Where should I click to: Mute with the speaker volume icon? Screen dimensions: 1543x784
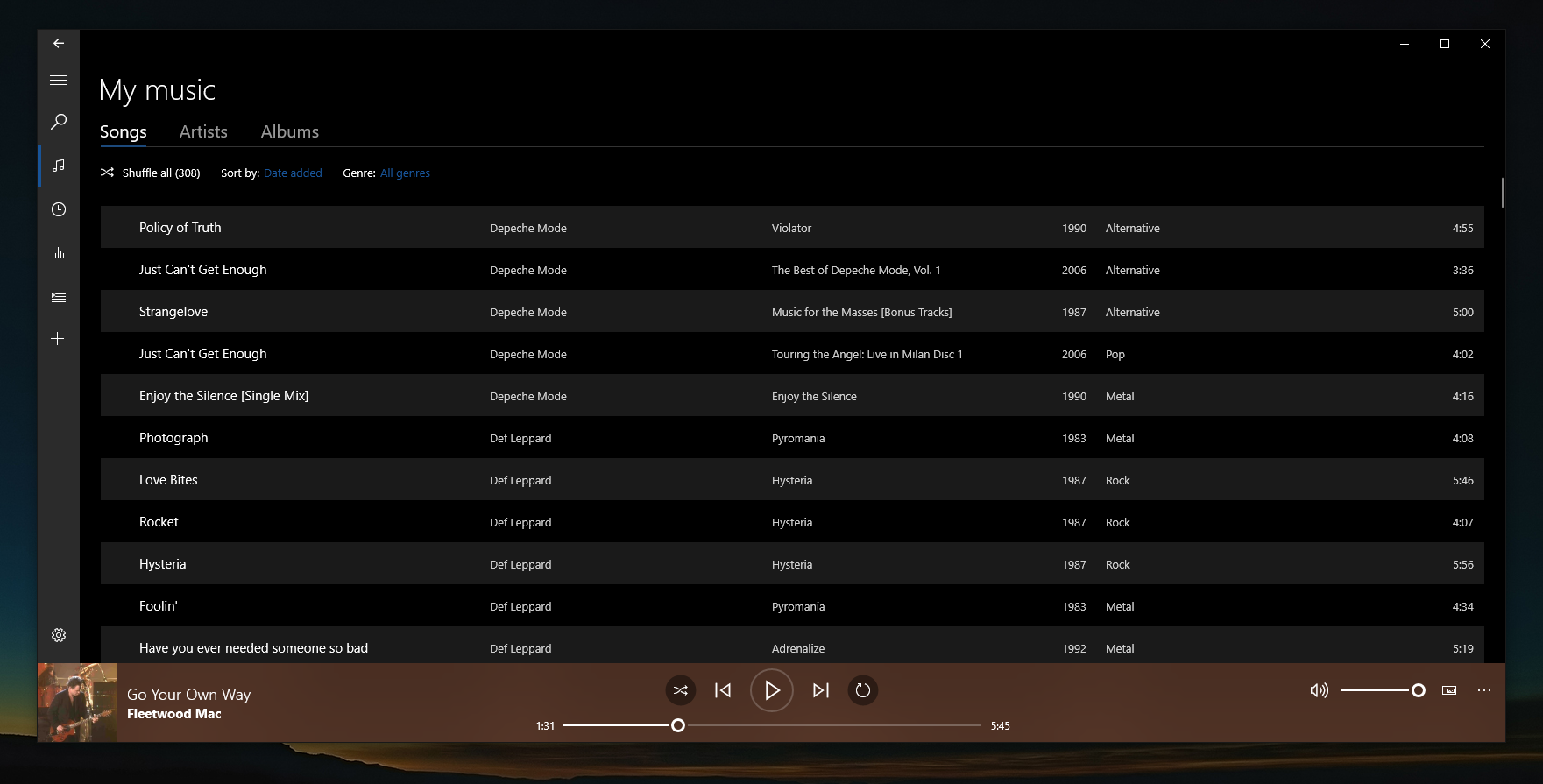pos(1319,690)
